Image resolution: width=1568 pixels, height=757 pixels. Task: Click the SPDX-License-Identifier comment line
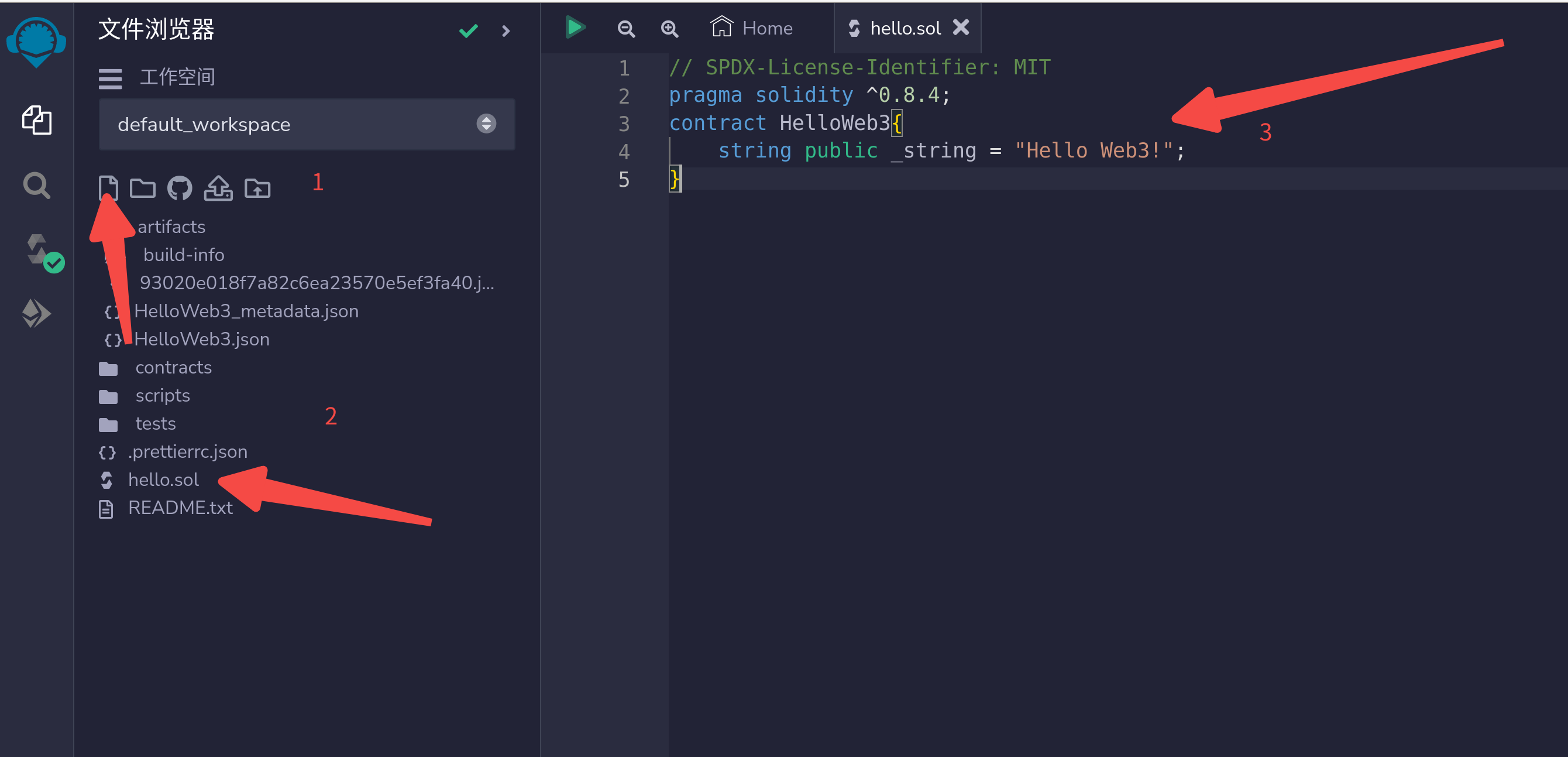pos(859,67)
